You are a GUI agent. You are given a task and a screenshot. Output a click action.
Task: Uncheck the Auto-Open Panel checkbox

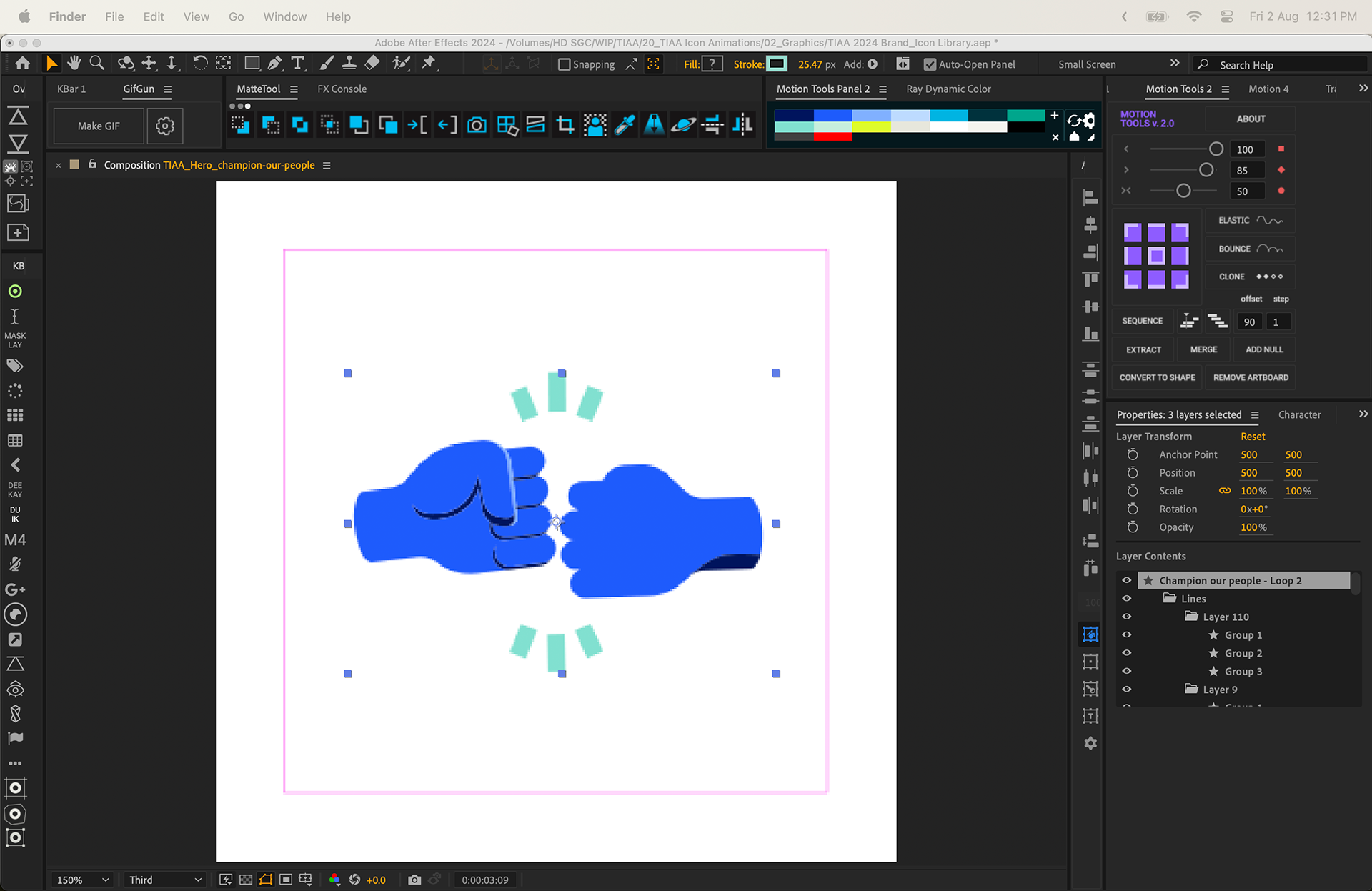click(x=930, y=64)
